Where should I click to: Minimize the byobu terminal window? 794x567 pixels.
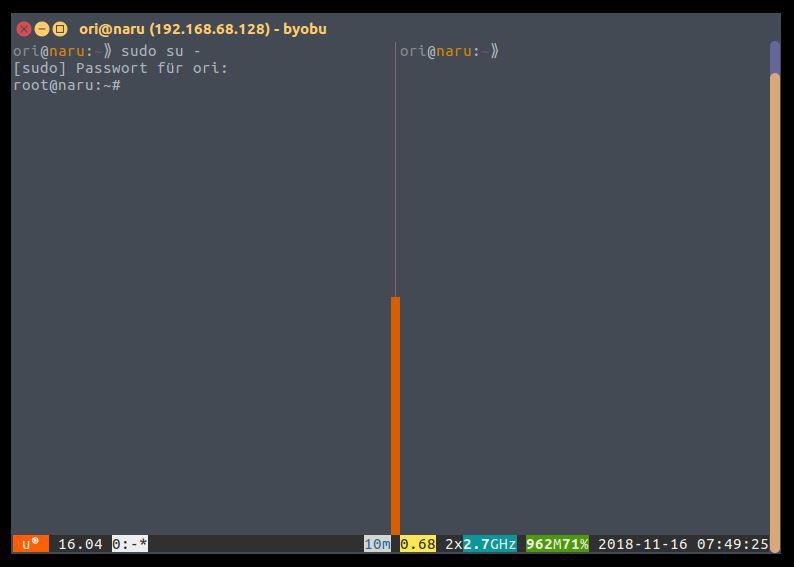[42, 29]
